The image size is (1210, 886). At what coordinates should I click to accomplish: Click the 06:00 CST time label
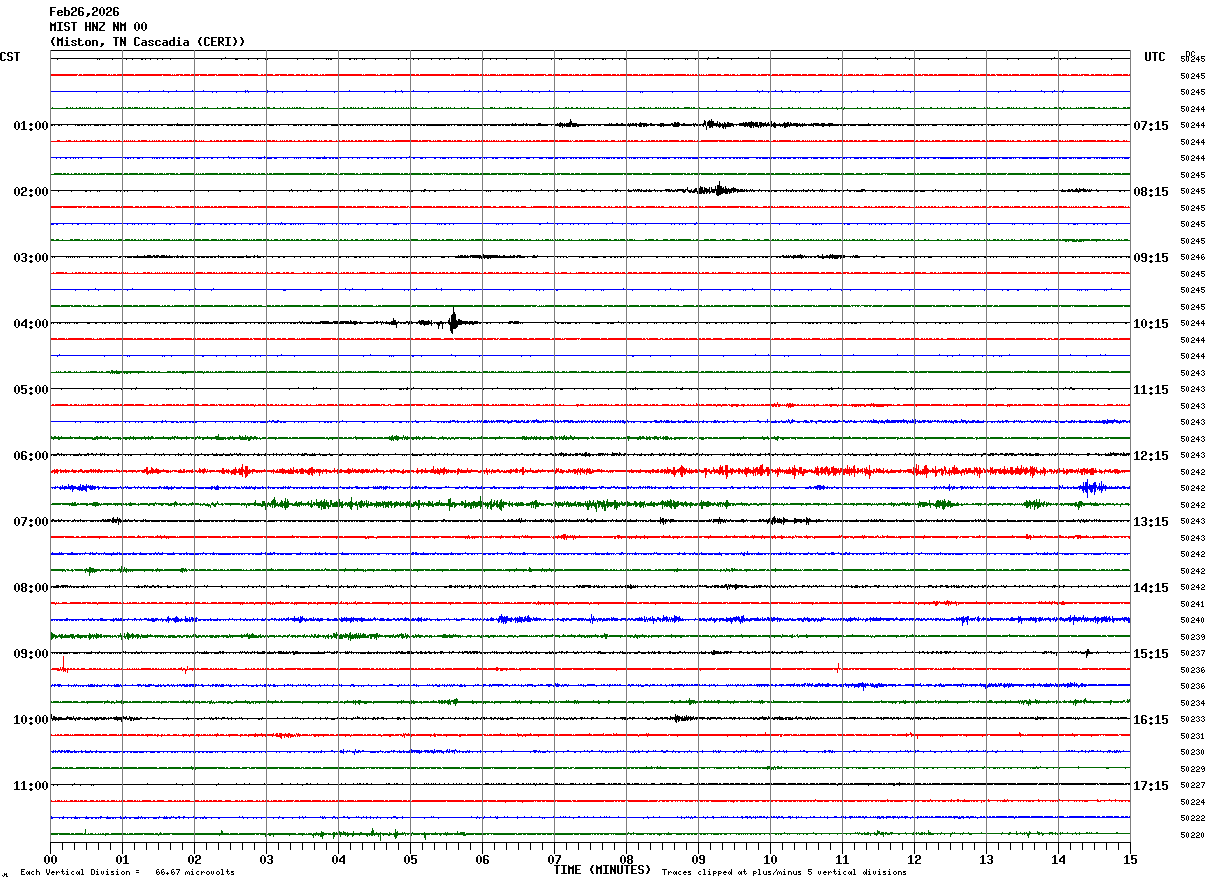[31, 456]
